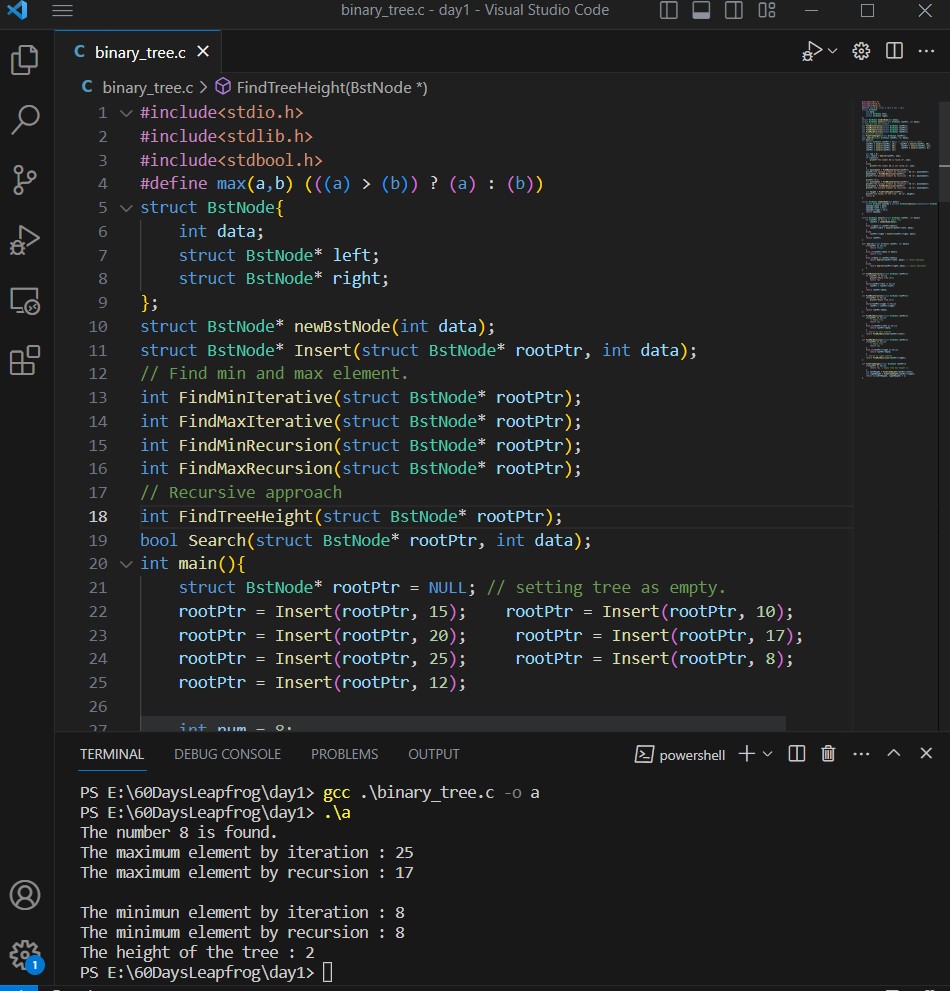This screenshot has width=950, height=991.
Task: Select the Run and Debug icon
Action: [x=24, y=240]
